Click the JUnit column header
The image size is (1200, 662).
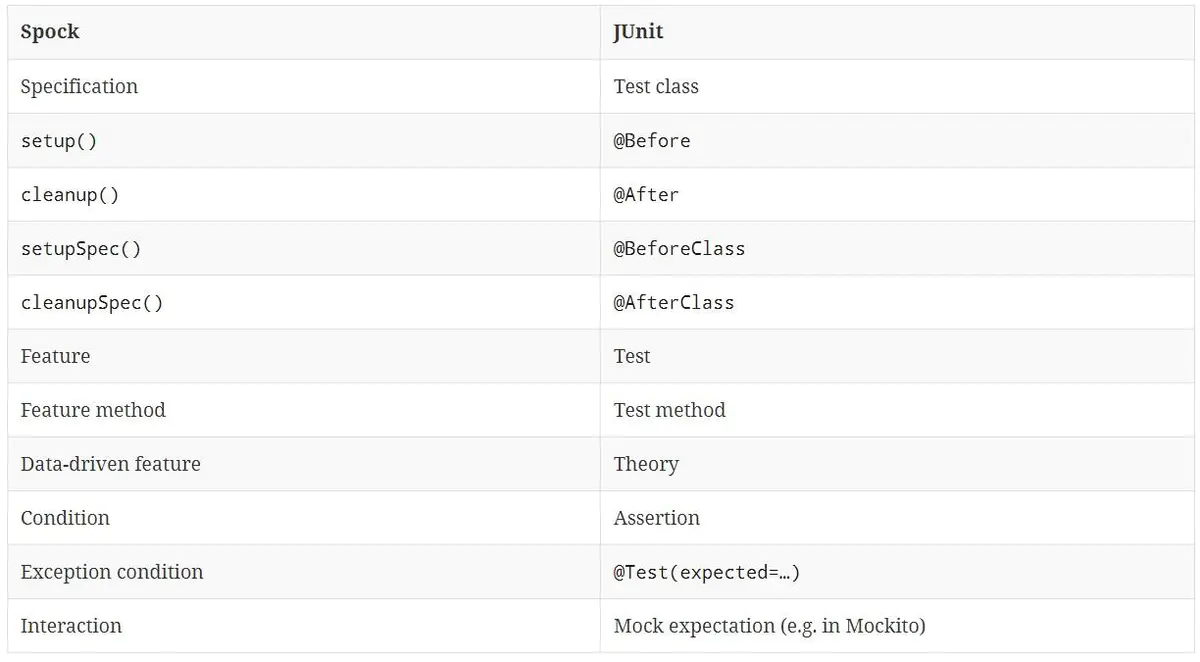tap(638, 32)
